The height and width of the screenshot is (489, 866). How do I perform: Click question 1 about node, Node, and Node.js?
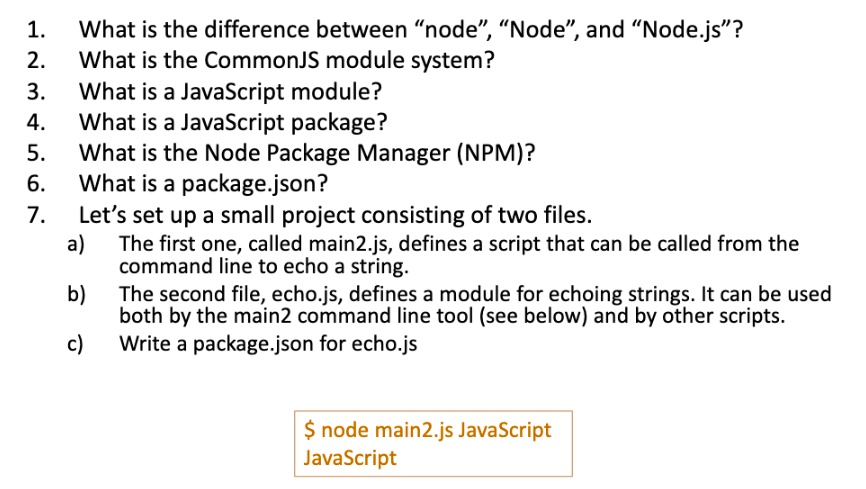coord(410,30)
